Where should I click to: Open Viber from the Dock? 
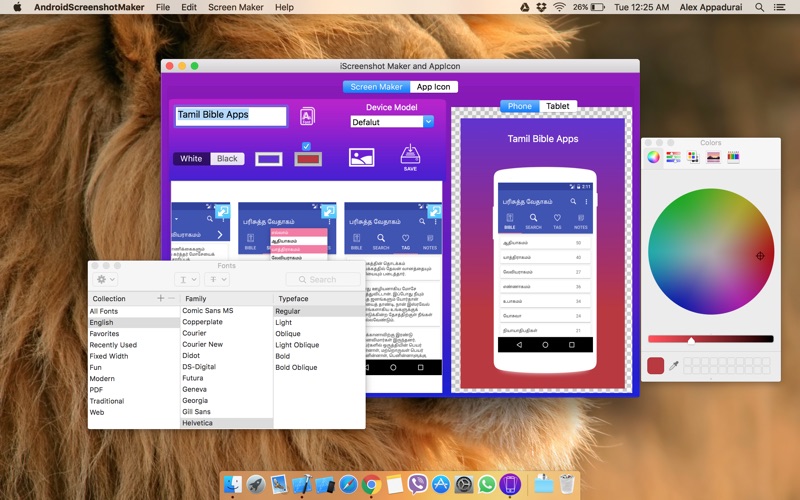pos(417,484)
